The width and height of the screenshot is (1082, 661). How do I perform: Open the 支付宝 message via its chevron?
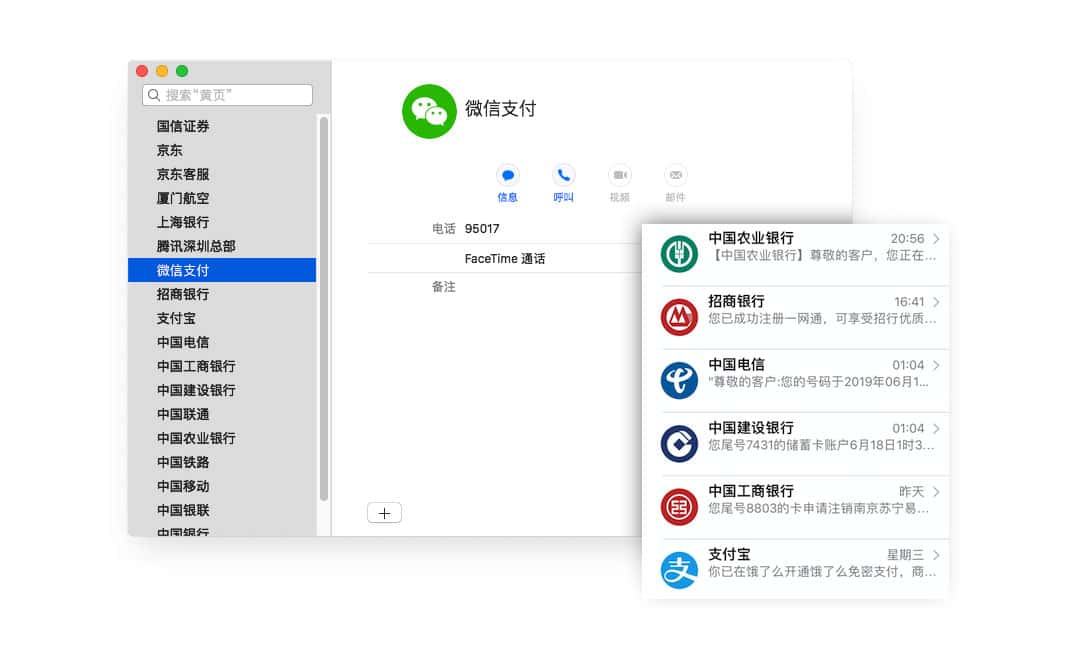[935, 555]
